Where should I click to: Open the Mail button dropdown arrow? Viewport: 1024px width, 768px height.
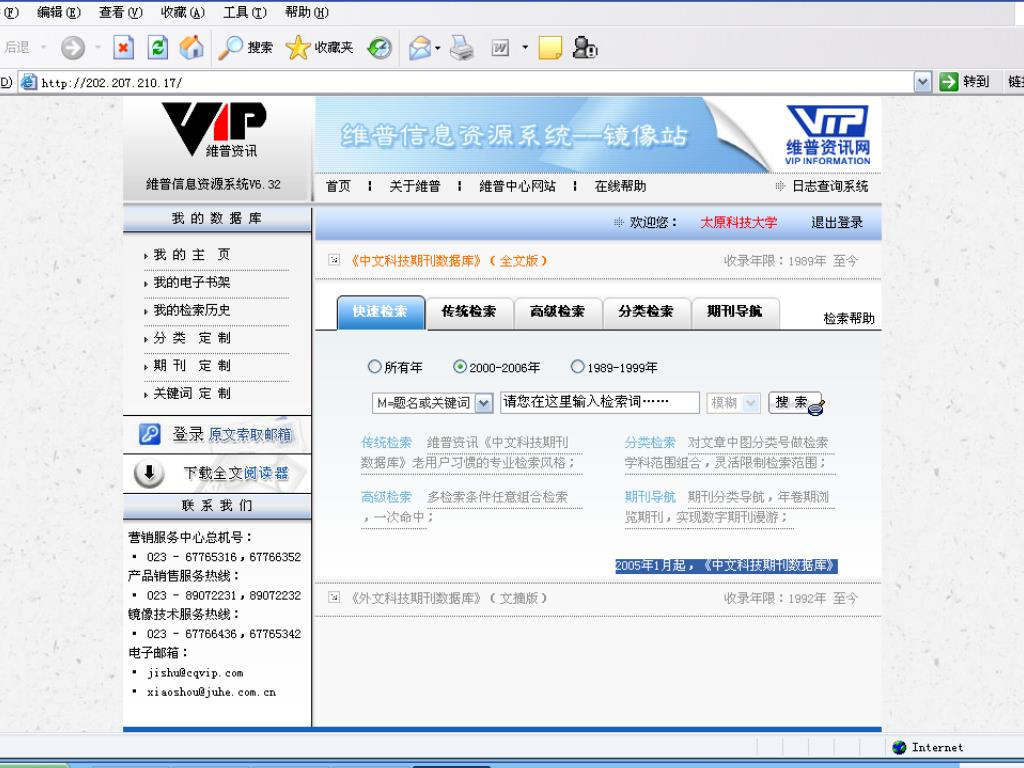(438, 48)
